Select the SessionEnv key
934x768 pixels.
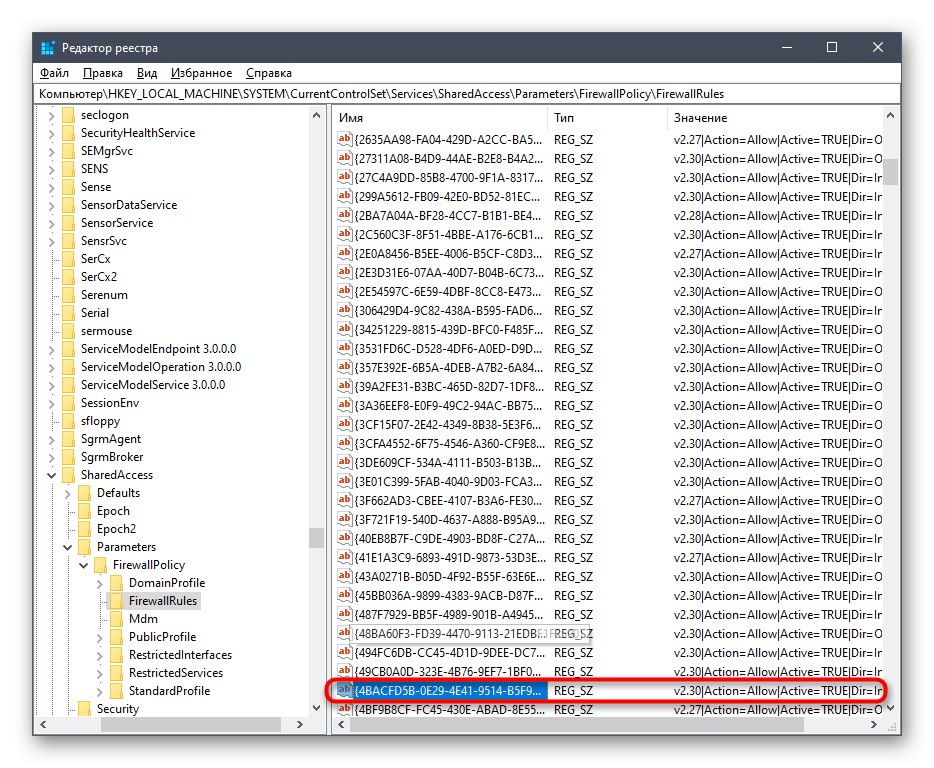click(110, 403)
